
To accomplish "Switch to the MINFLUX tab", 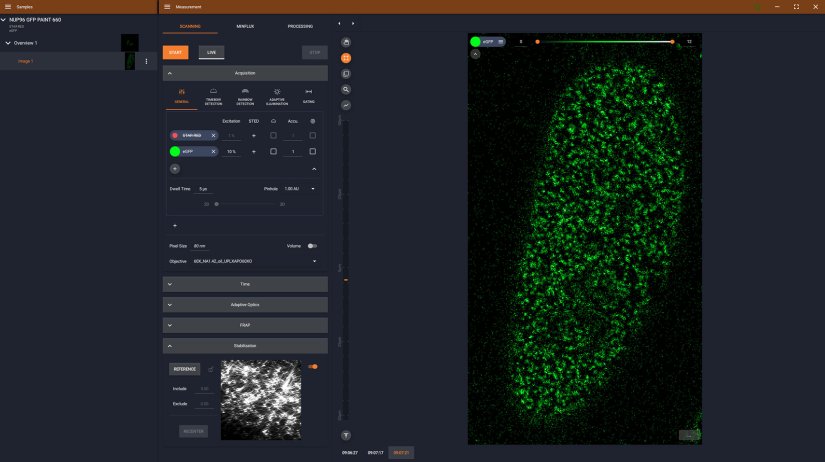I will [x=245, y=26].
